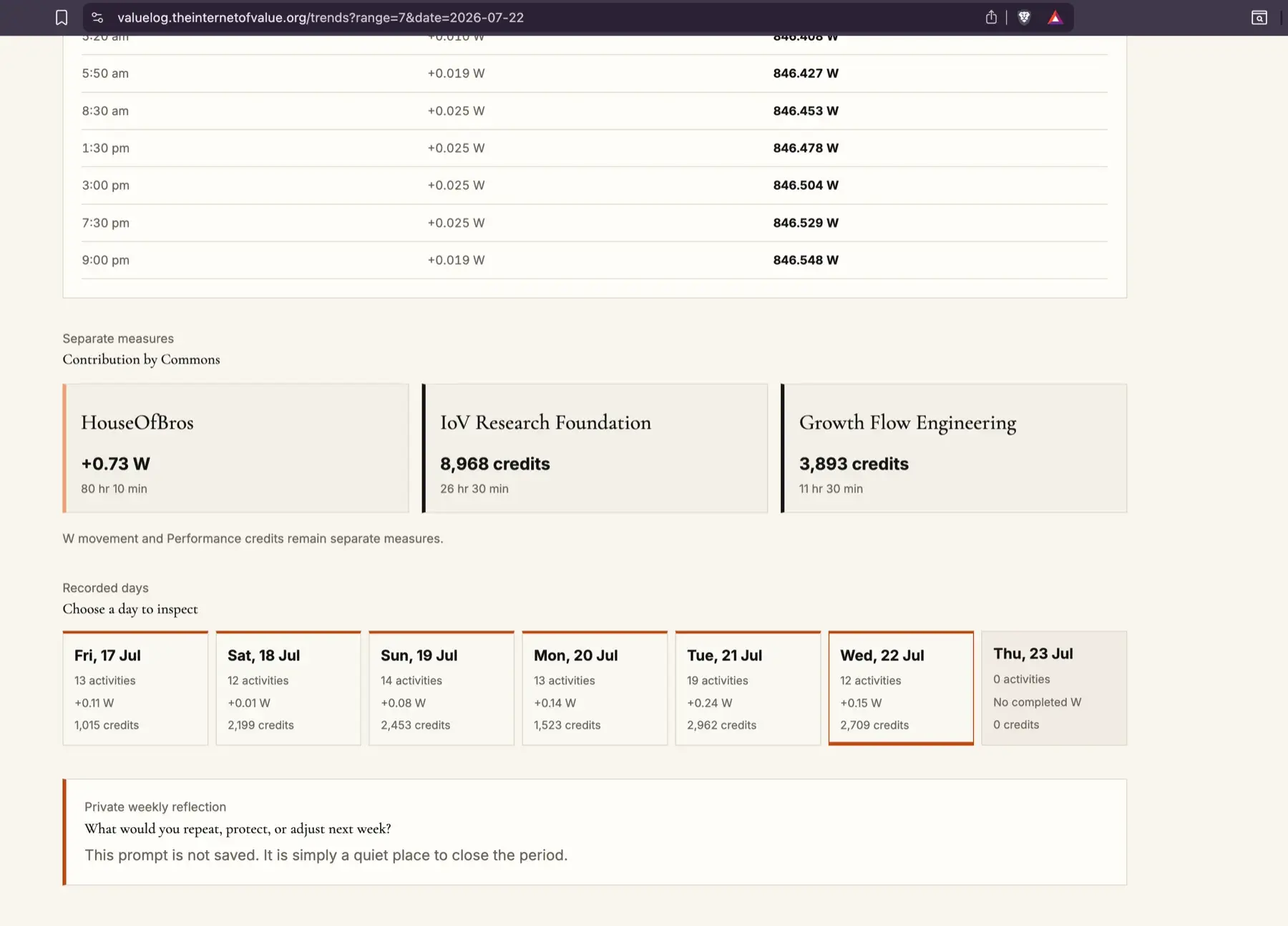Click +0.025 W in the 8:30 am row
Image resolution: width=1288 pixels, height=926 pixels.
point(456,111)
